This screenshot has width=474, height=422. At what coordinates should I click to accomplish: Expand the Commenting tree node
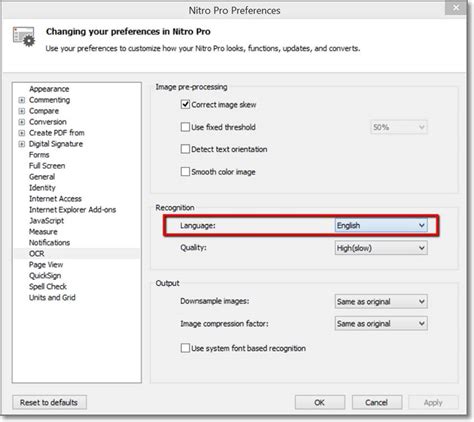coord(22,100)
